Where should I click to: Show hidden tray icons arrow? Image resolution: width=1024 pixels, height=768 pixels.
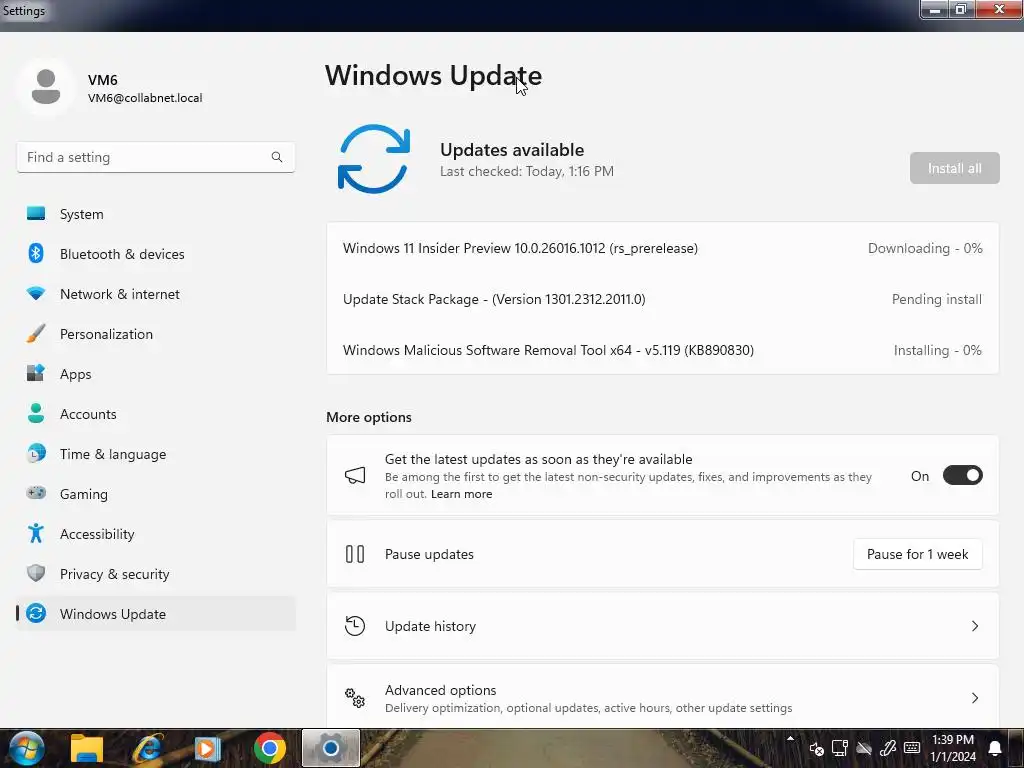790,739
